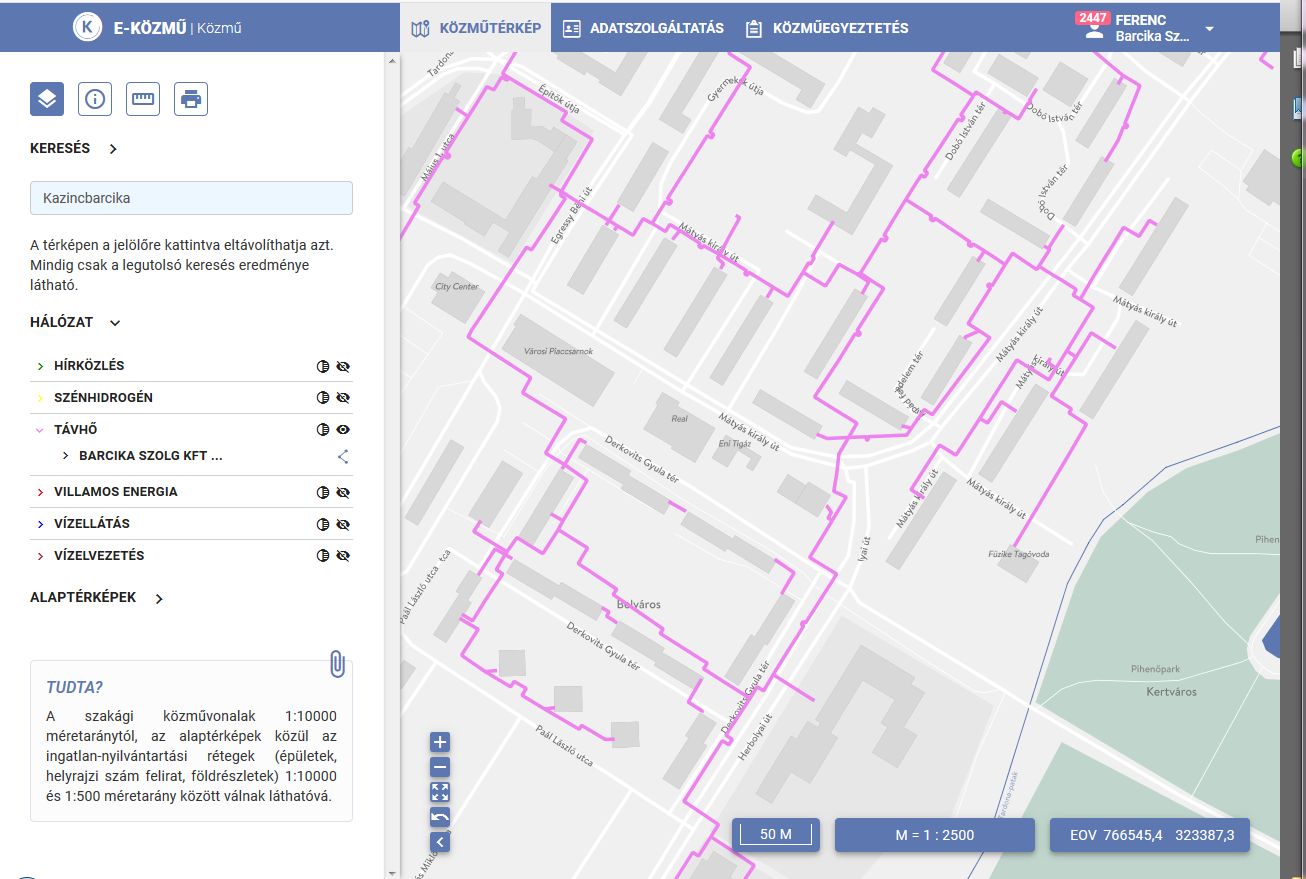1306x879 pixels.
Task: Click the full extent map icon
Action: 440,792
